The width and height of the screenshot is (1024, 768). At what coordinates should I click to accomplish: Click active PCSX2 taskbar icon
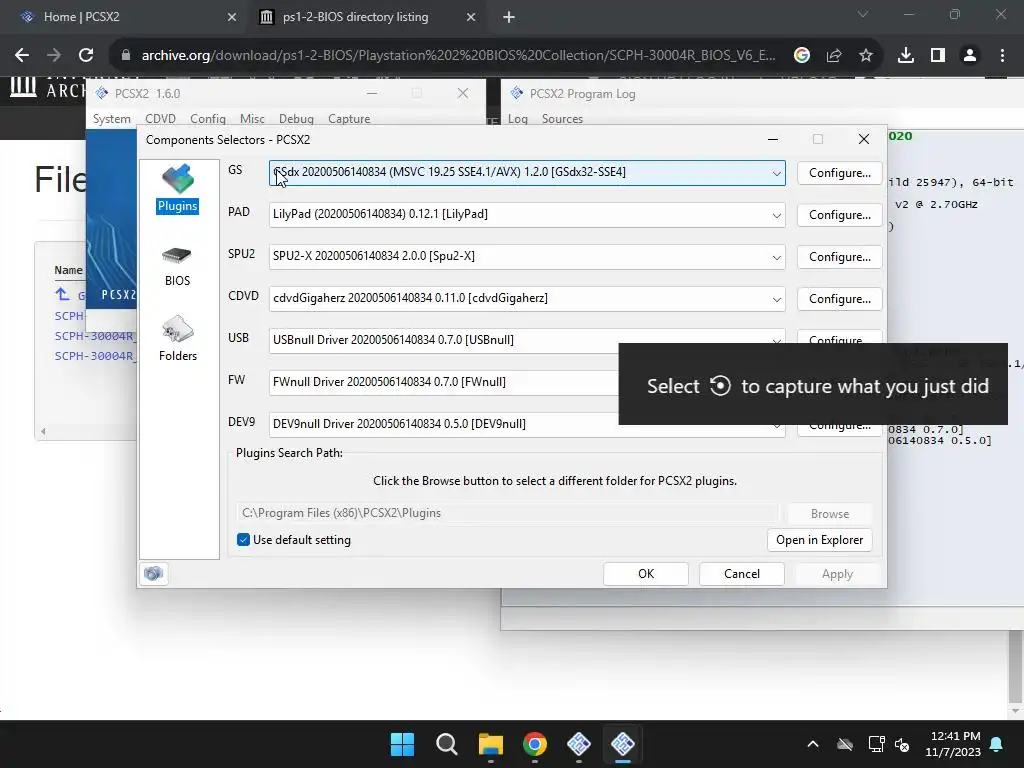click(623, 744)
